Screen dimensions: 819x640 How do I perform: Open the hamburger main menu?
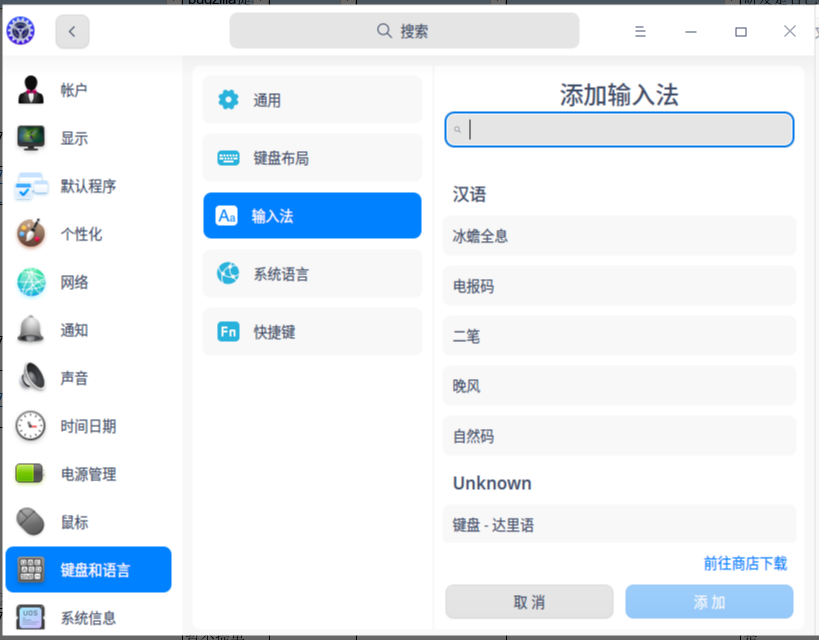(x=640, y=32)
